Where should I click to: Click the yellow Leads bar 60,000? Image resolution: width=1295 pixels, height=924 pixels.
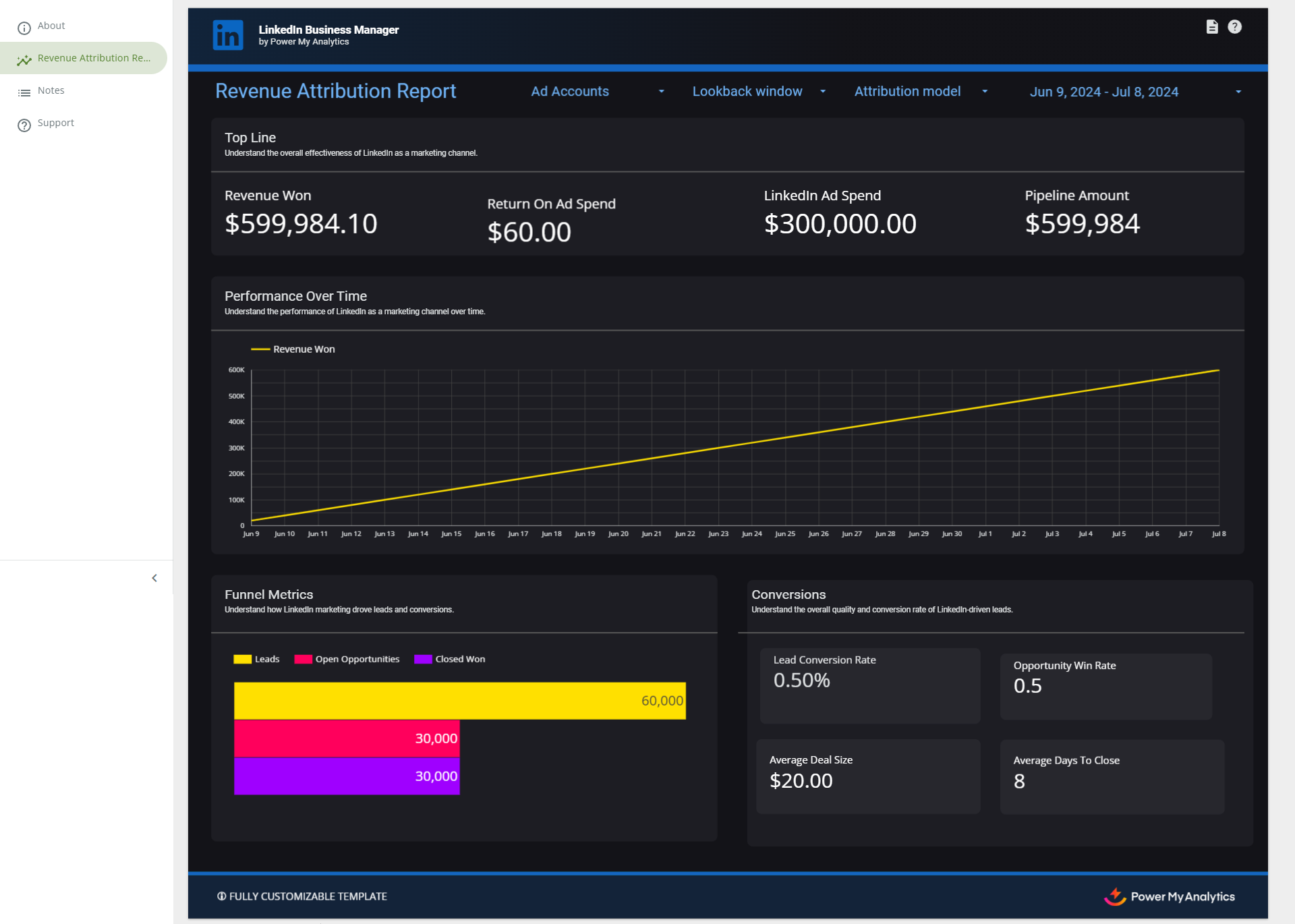click(460, 701)
